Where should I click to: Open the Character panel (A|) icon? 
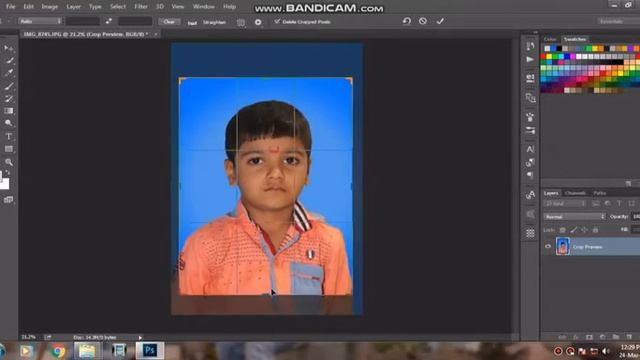[530, 149]
